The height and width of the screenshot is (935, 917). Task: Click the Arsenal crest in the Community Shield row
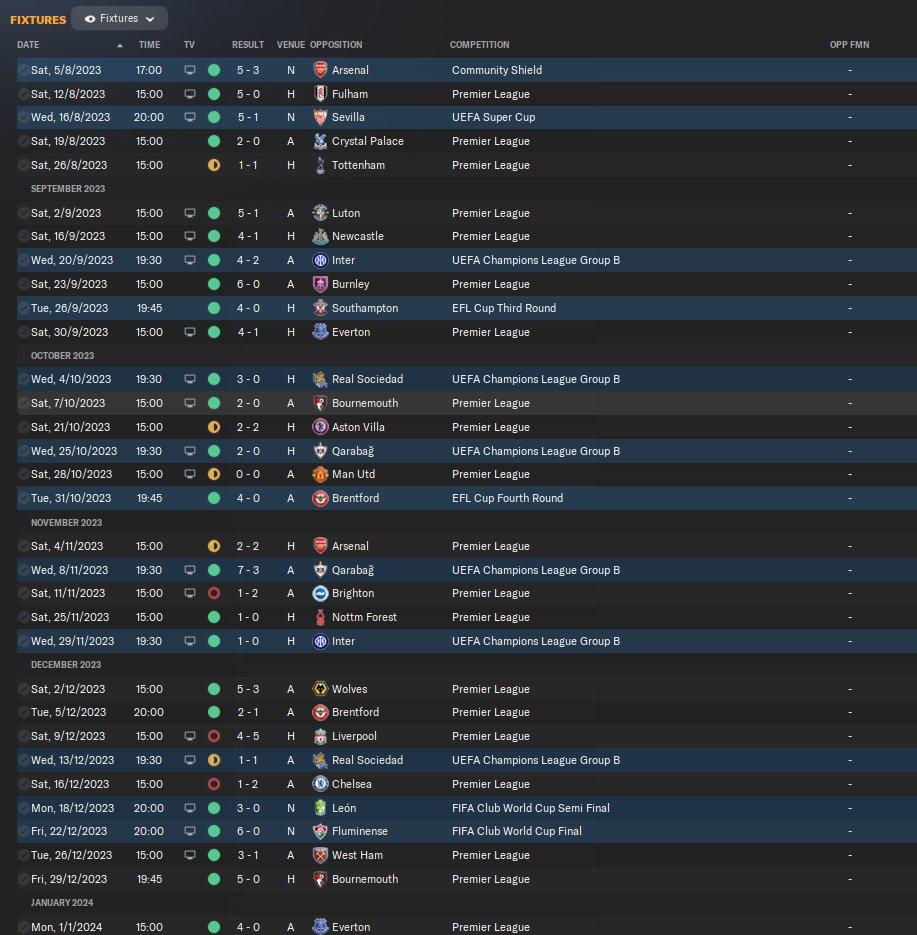[320, 70]
